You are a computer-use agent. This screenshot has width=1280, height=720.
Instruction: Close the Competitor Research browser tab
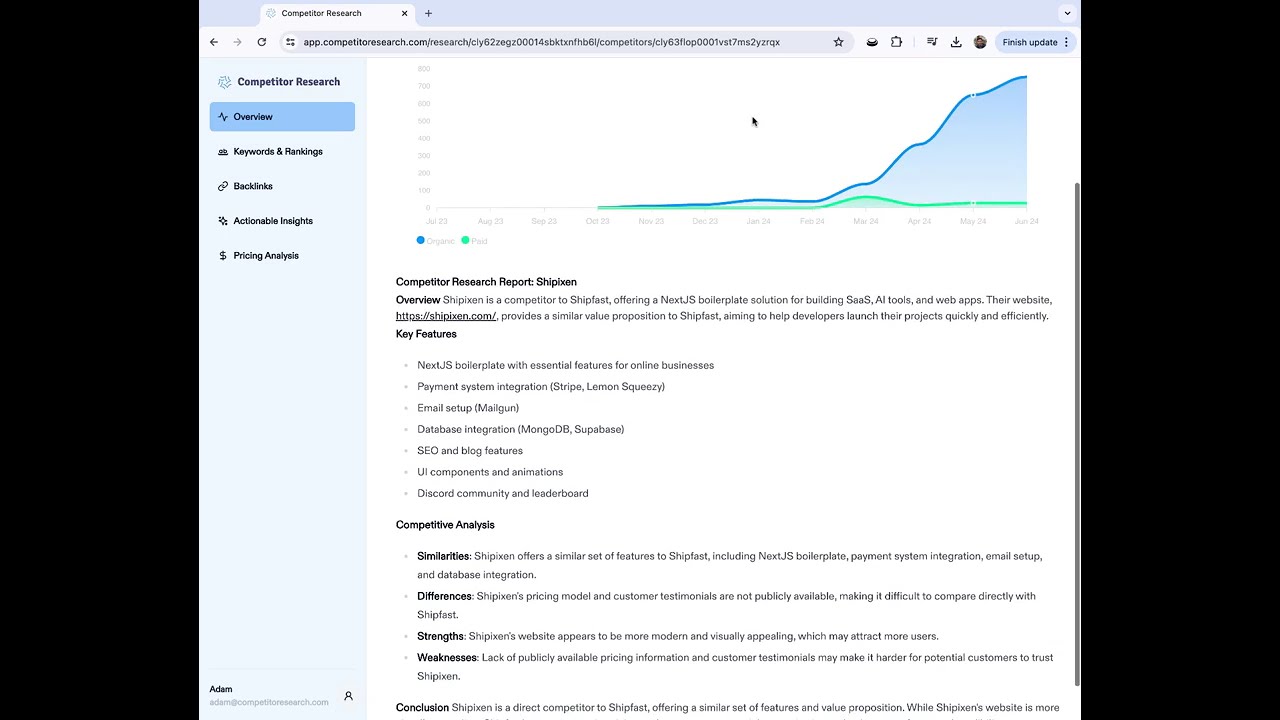point(405,13)
